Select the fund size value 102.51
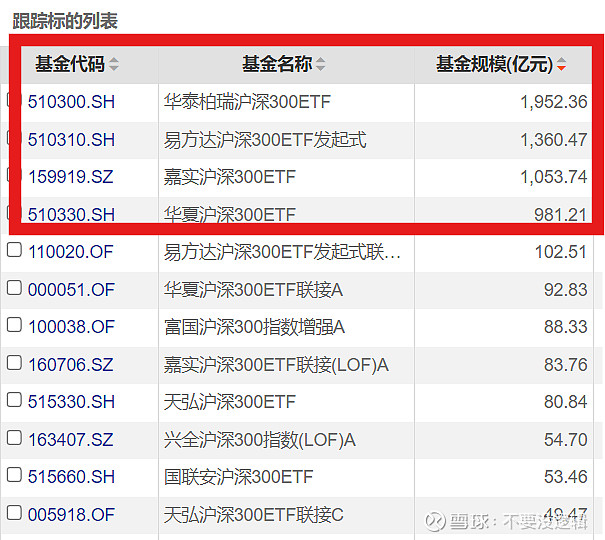 (x=561, y=252)
